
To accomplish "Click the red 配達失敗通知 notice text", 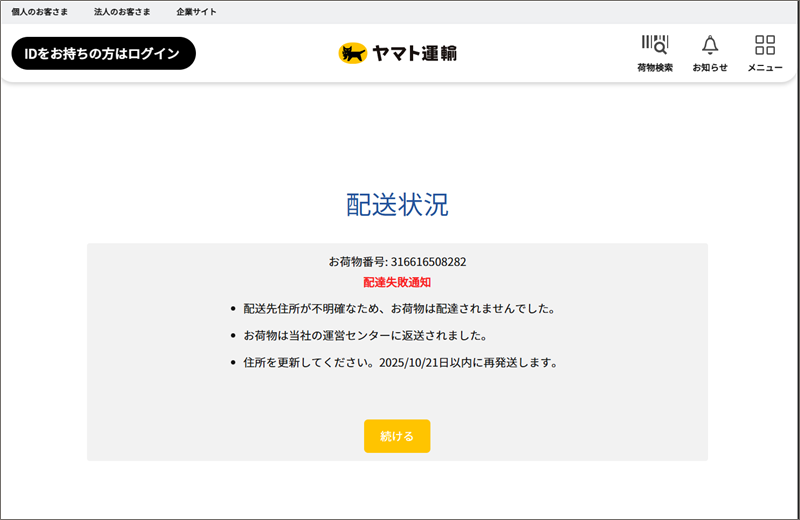I will click(397, 283).
